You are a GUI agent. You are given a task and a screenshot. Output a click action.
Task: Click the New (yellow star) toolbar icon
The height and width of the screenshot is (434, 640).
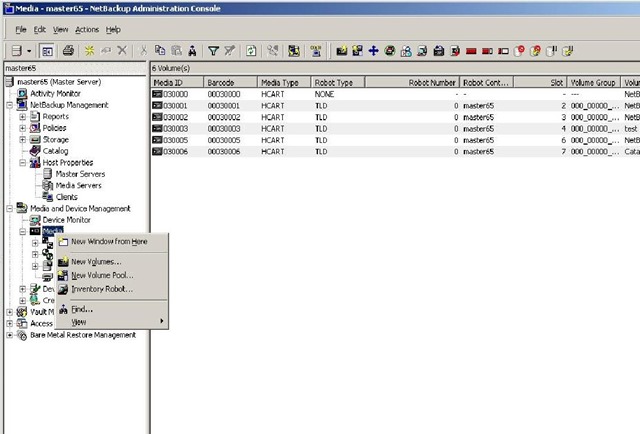point(89,51)
